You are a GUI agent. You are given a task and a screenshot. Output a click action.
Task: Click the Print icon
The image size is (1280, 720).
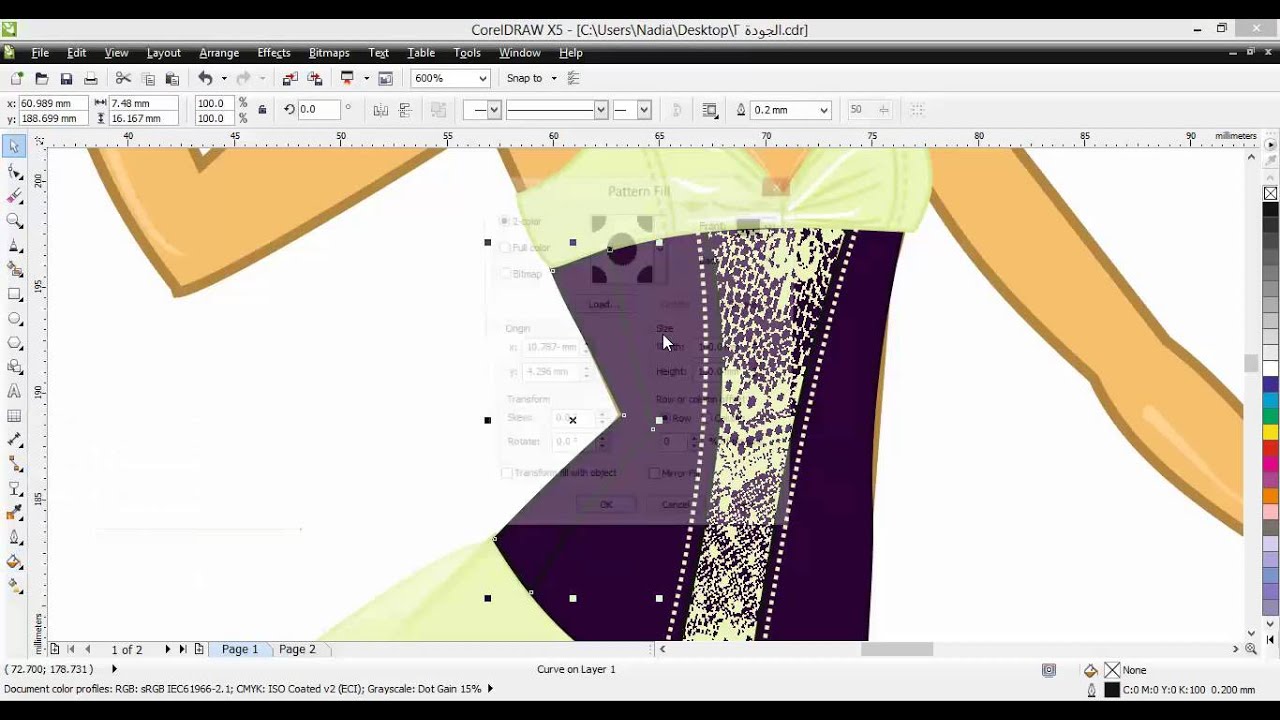click(x=91, y=78)
